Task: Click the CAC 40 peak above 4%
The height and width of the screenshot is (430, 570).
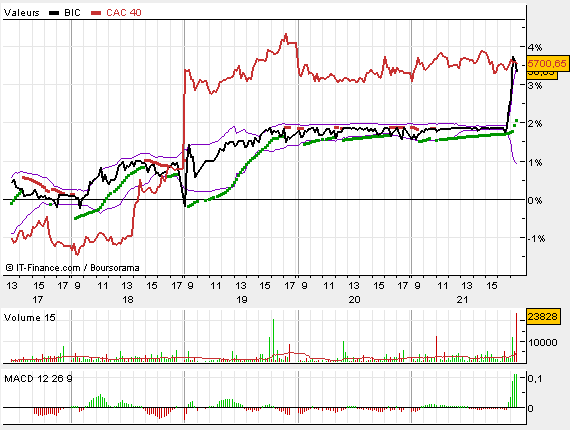Action: (286, 35)
